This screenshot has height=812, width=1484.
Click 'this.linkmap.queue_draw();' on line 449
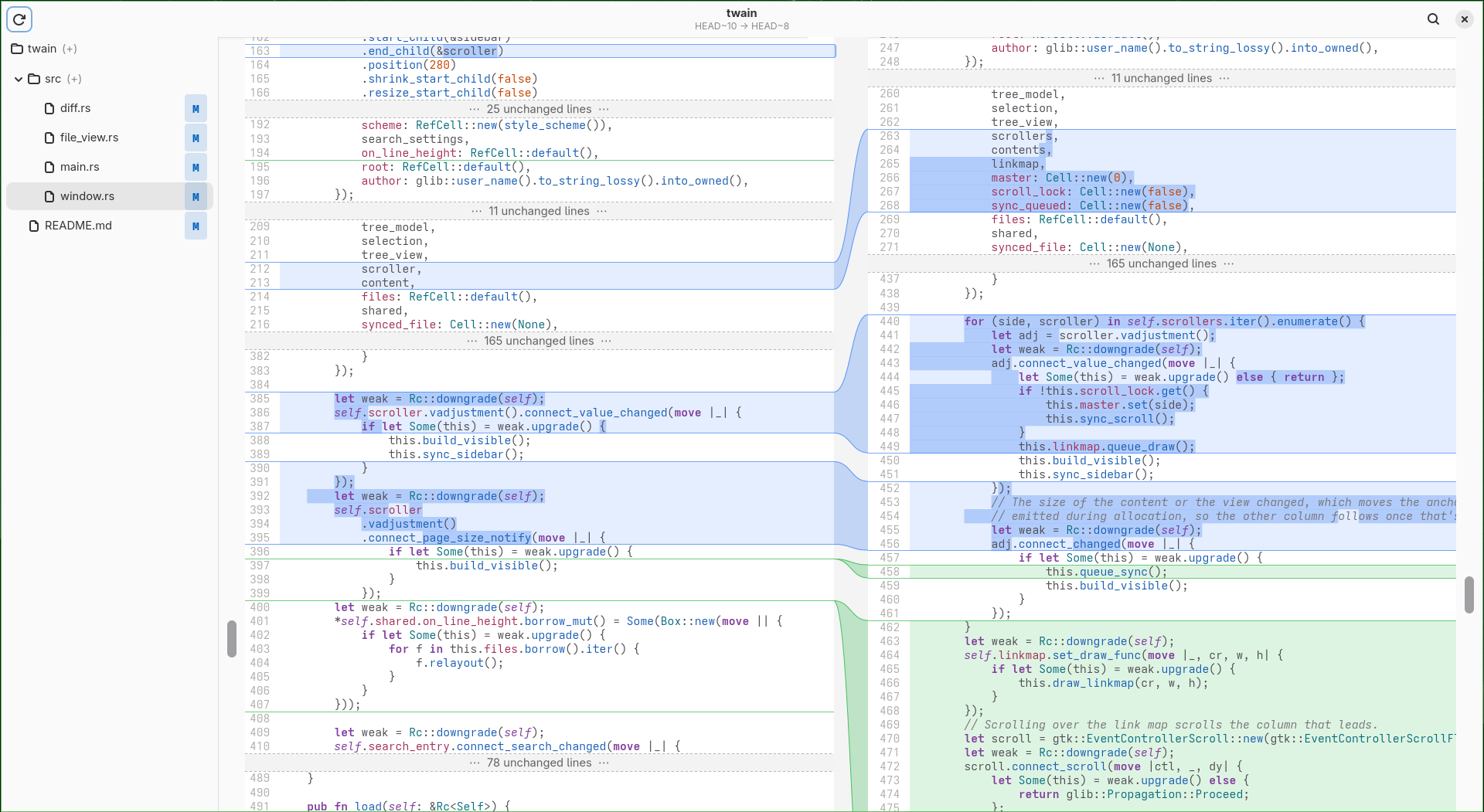pos(1107,447)
